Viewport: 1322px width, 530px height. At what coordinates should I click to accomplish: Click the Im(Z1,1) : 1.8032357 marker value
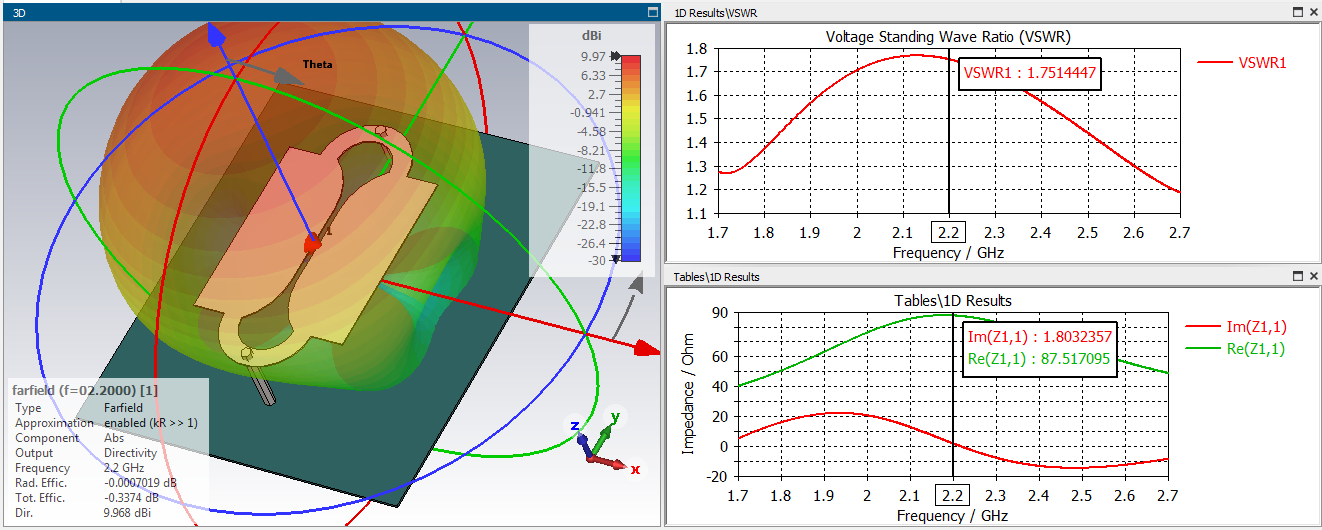tap(1039, 337)
